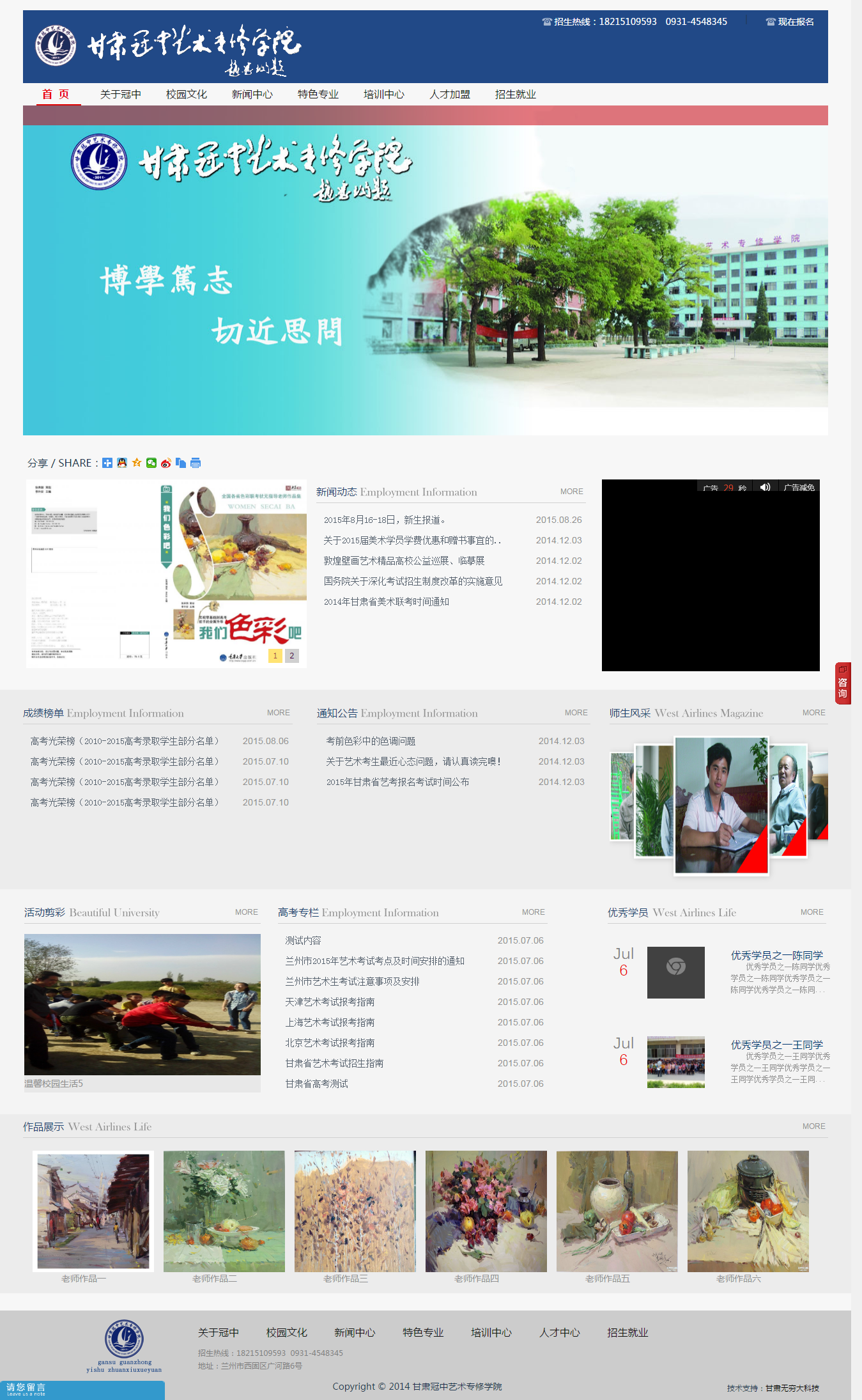Click the blue plus share-more icon

tap(107, 463)
